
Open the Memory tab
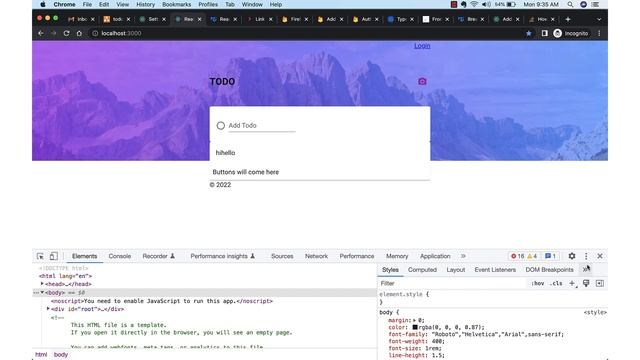pos(397,256)
